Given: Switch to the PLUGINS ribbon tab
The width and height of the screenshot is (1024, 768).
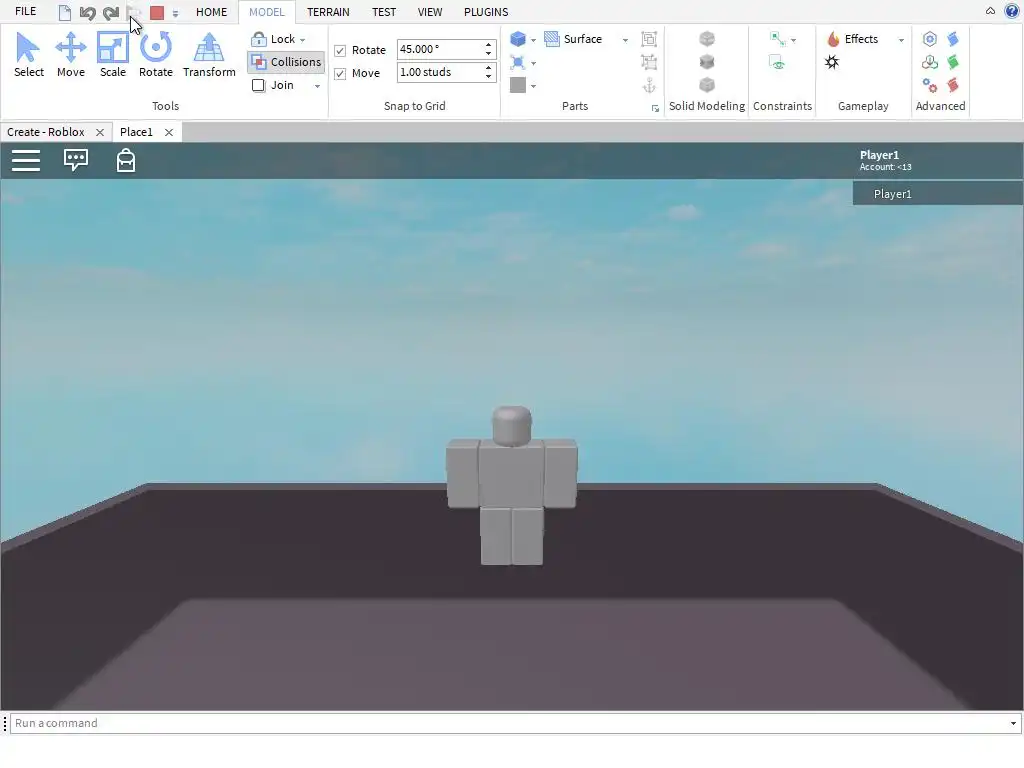Looking at the screenshot, I should click(486, 12).
